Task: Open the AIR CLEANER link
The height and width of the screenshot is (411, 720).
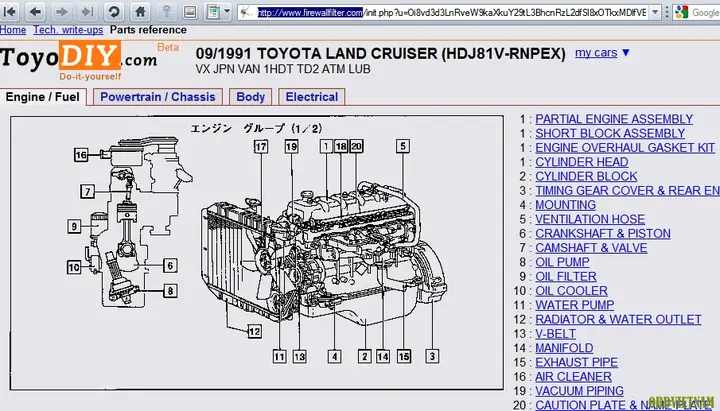Action: (573, 377)
